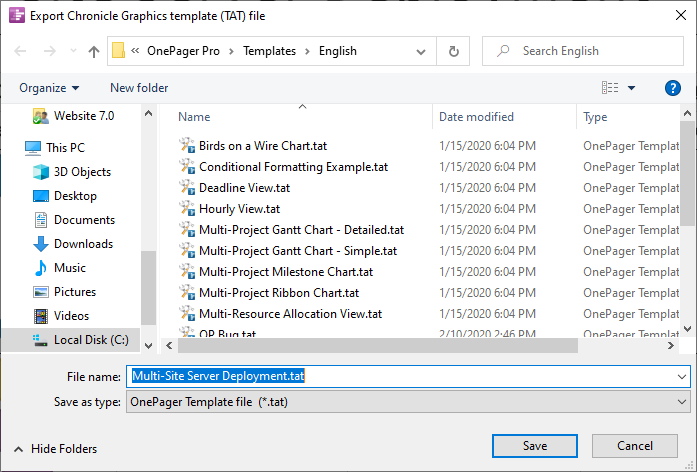Select OnePager Pro in breadcrumb path

coord(183,51)
